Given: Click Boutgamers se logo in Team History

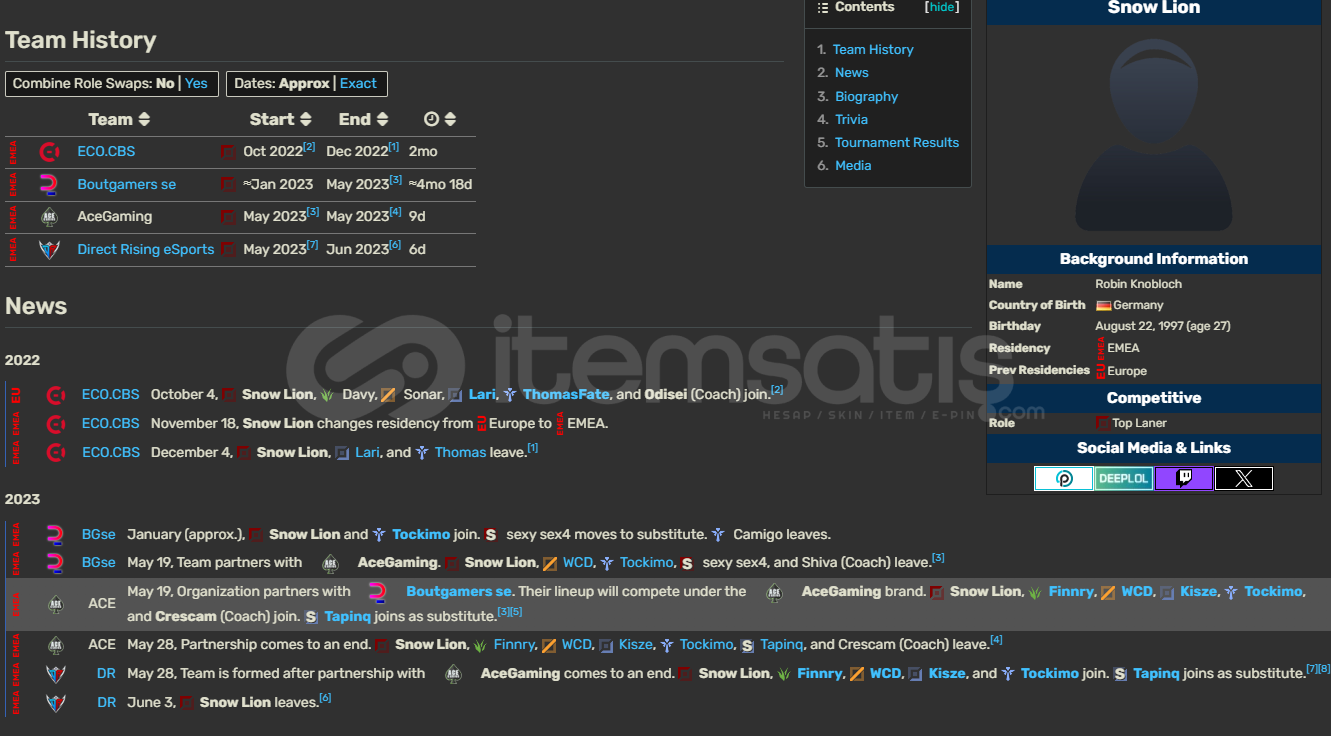Looking at the screenshot, I should tap(49, 184).
